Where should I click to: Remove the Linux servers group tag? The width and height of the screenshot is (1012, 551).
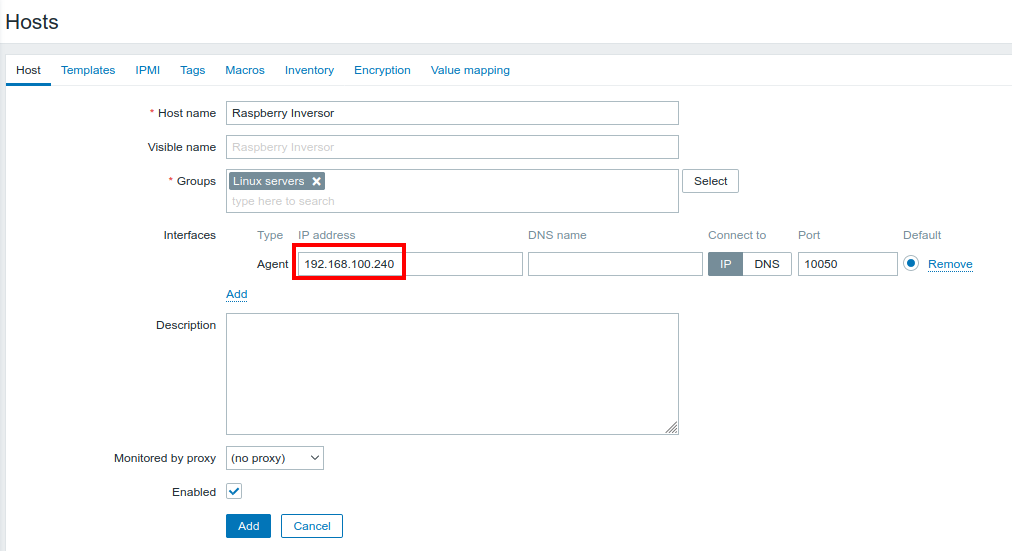click(x=316, y=182)
